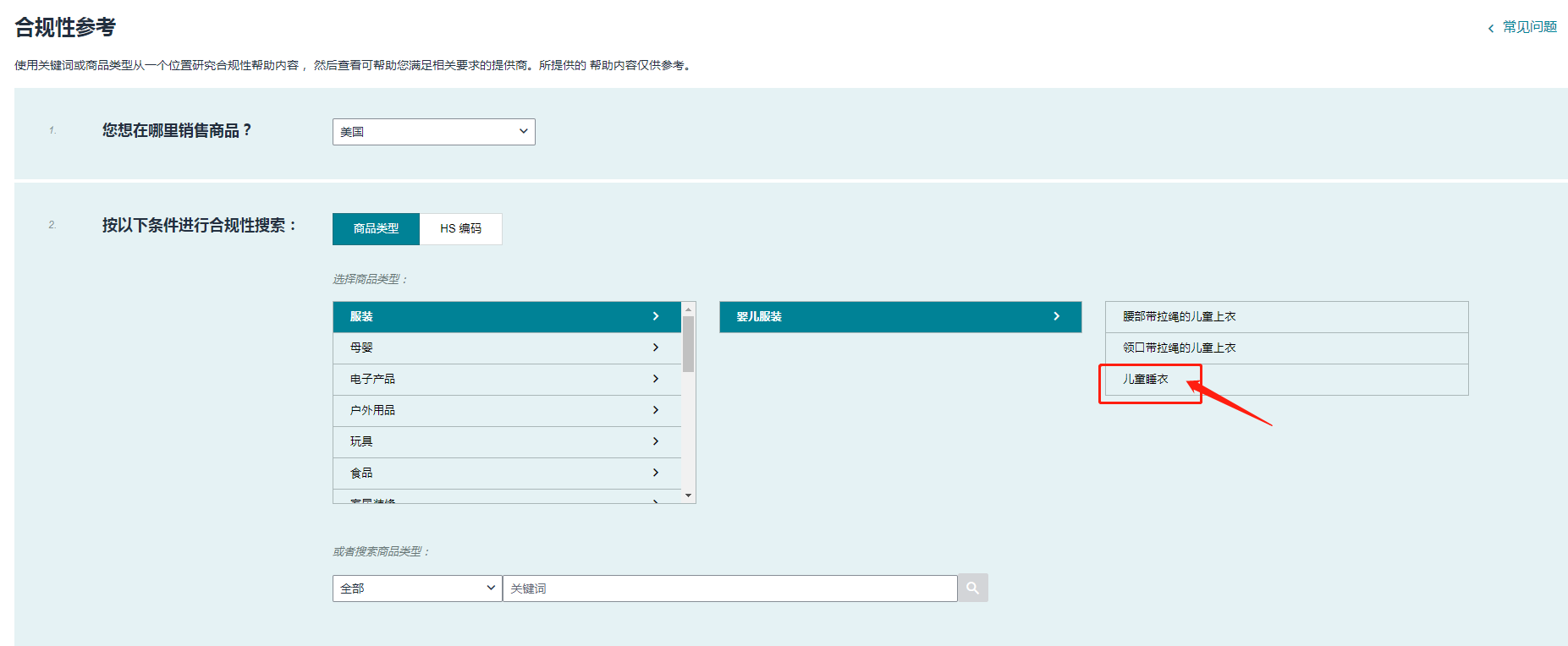Click the category list scroll-down arrow
1568x646 pixels.
pyautogui.click(x=689, y=495)
